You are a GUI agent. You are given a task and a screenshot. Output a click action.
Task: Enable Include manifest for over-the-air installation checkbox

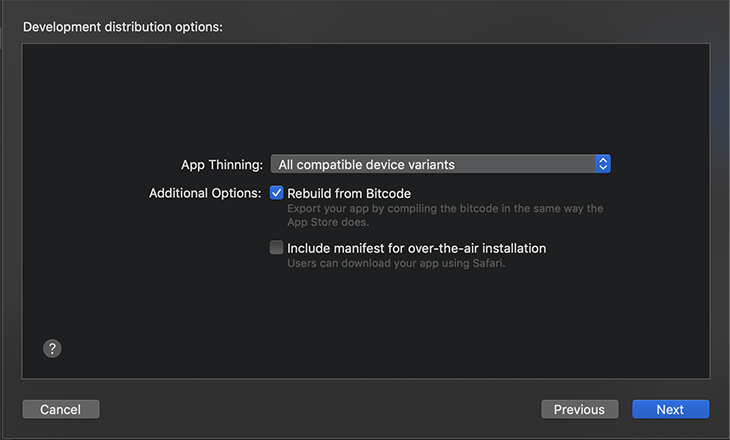277,247
